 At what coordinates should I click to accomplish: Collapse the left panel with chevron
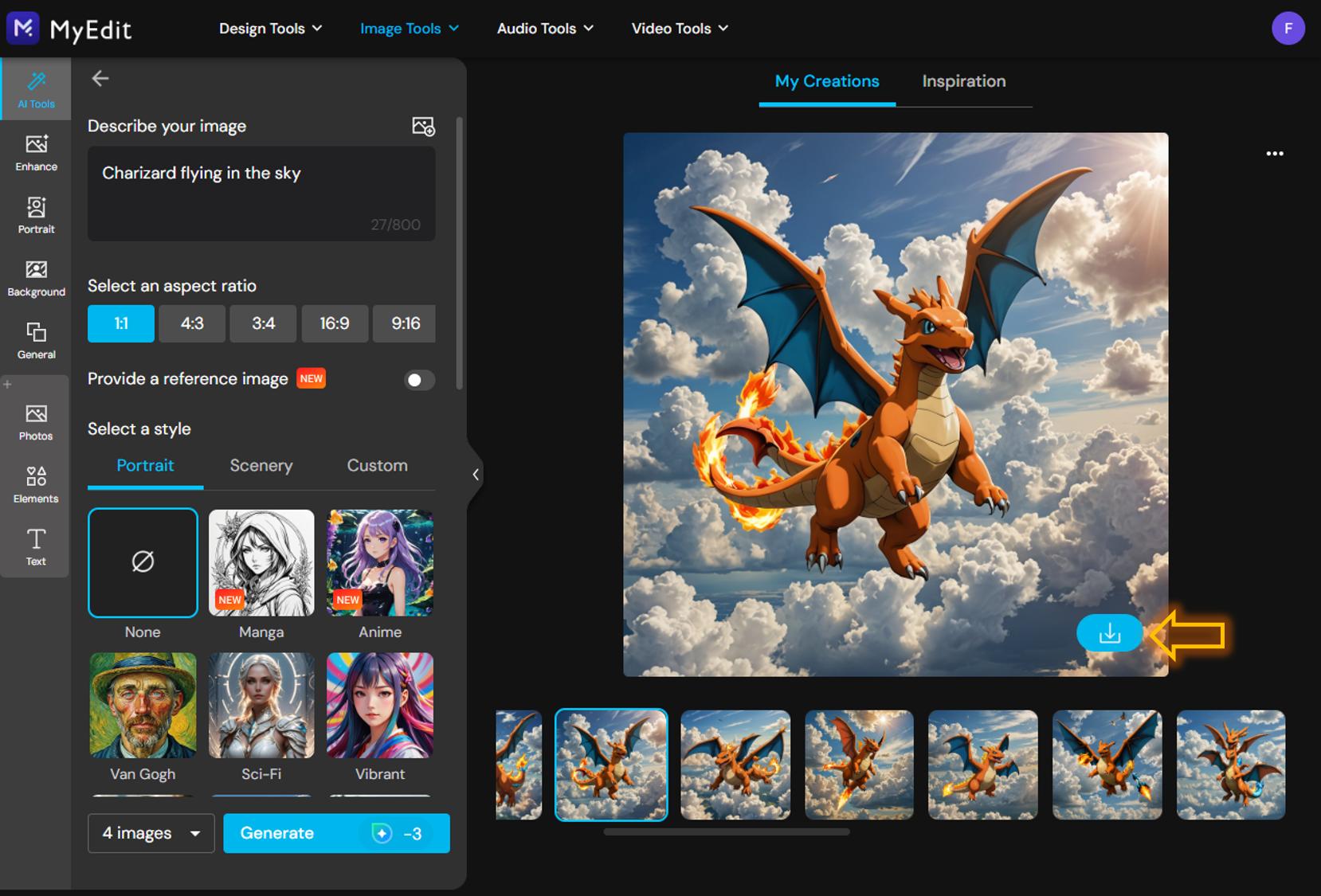(x=476, y=475)
